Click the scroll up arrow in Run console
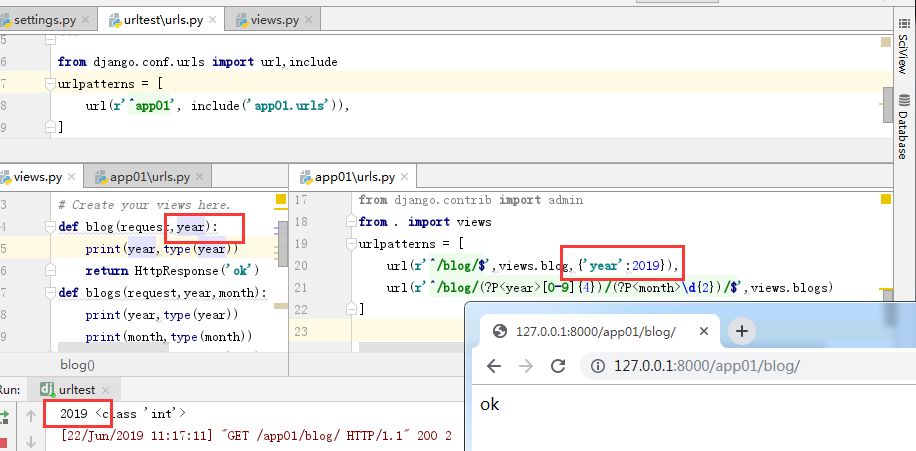 click(x=31, y=417)
